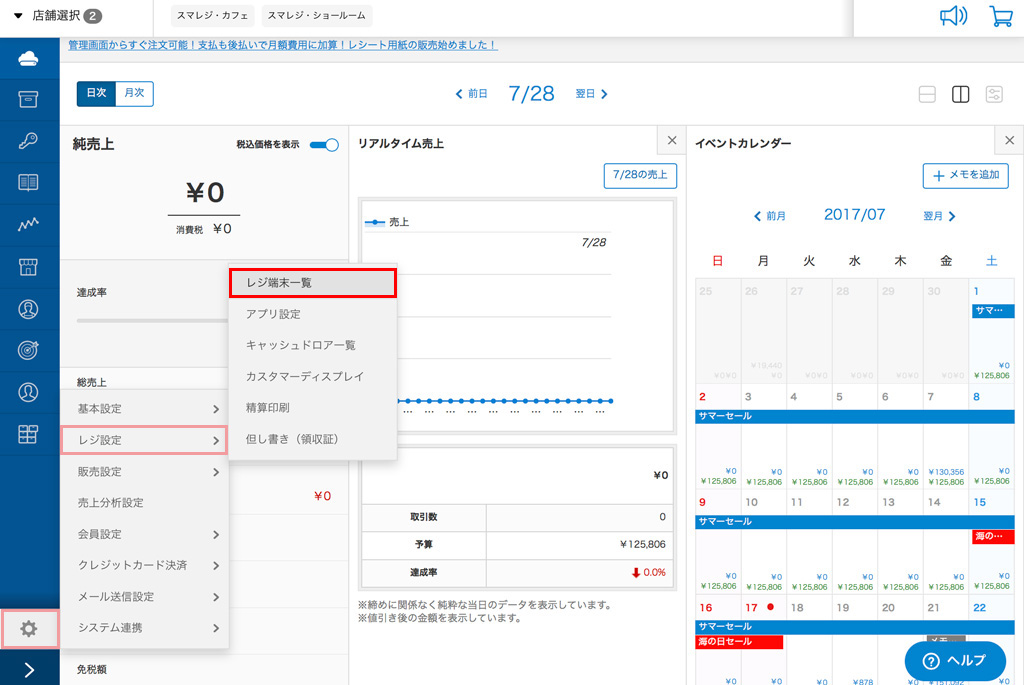Expand the 基本設定 submenu
The image size is (1024, 685).
[x=145, y=409]
